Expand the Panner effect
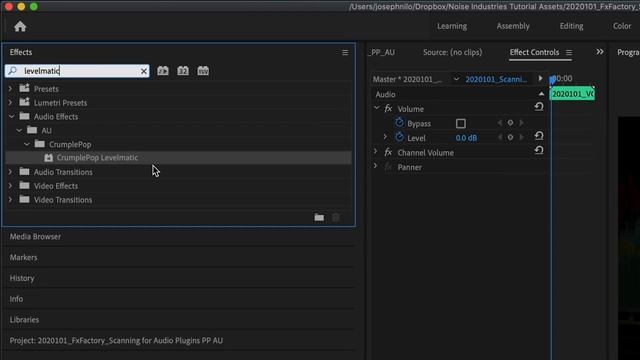Viewport: 640px width, 360px height. [x=376, y=167]
